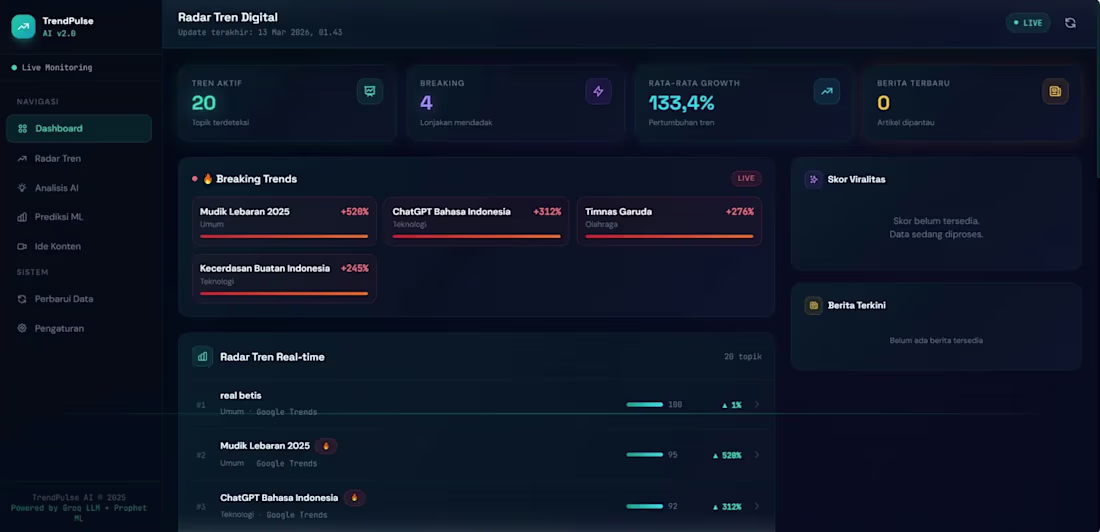Click the fire badge beside Mudik Lebaran 2025 row
The width and height of the screenshot is (1100, 532).
(326, 446)
